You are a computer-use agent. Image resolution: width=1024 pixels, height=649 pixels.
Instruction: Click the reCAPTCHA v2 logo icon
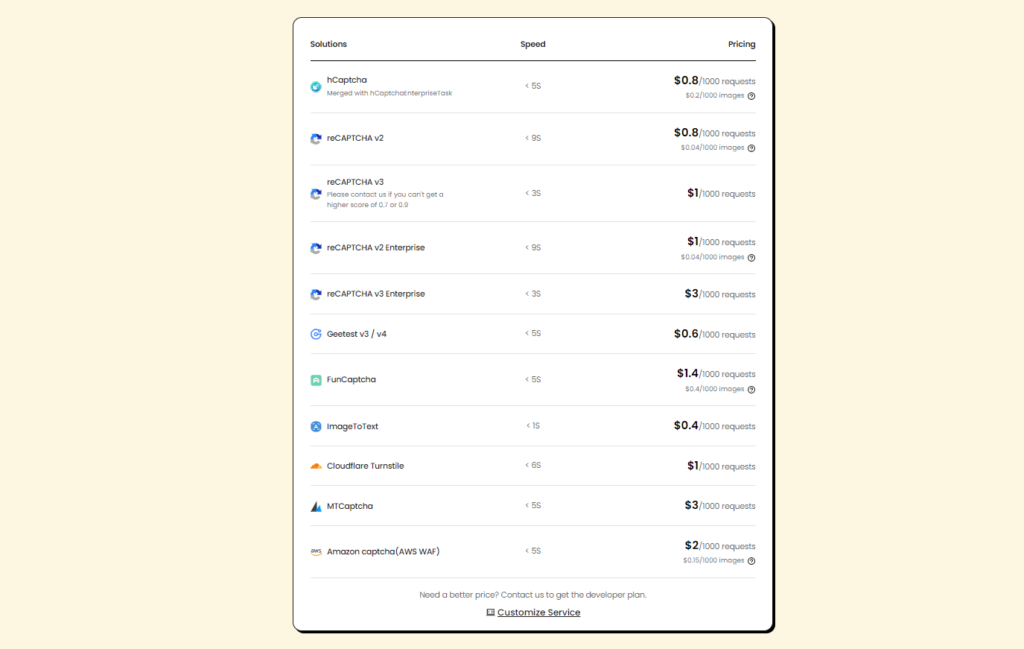[x=316, y=139]
